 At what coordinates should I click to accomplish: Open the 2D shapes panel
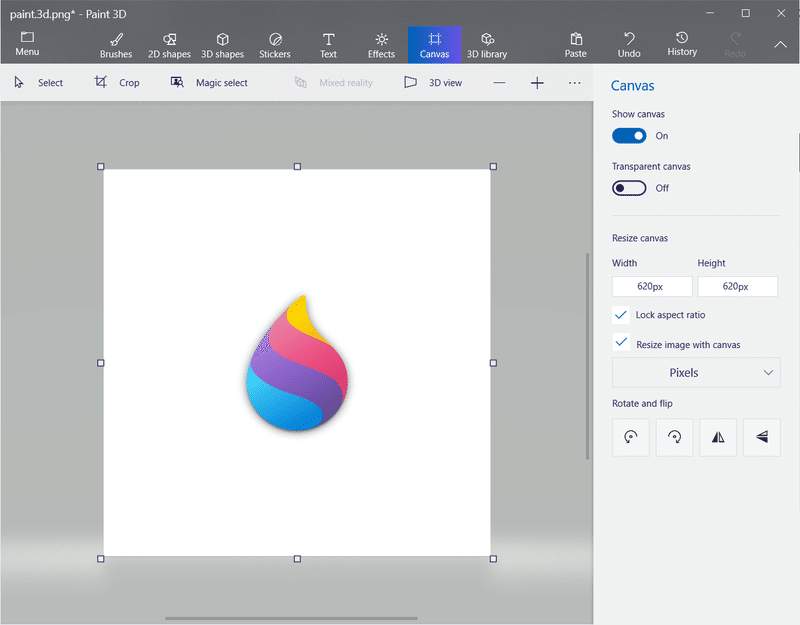169,45
